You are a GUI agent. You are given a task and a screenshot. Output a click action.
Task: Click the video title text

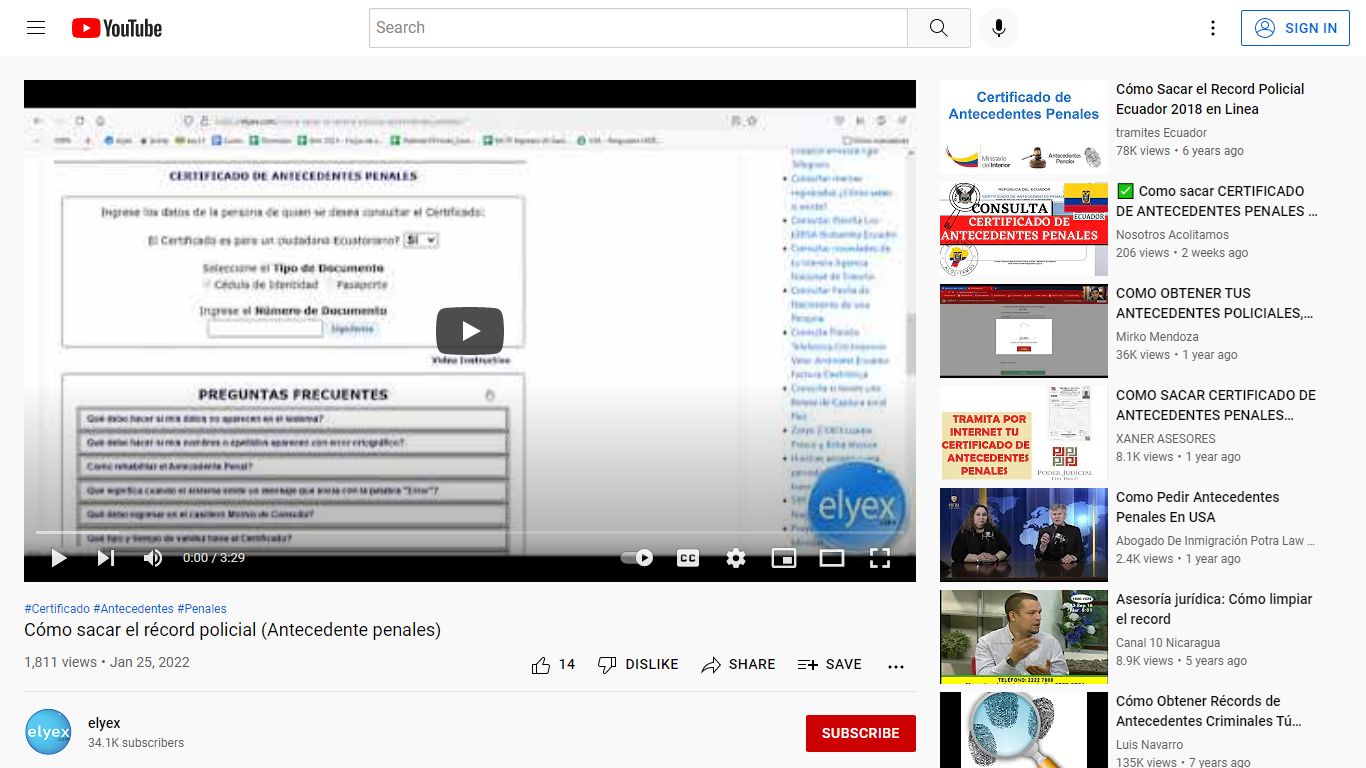tap(233, 630)
